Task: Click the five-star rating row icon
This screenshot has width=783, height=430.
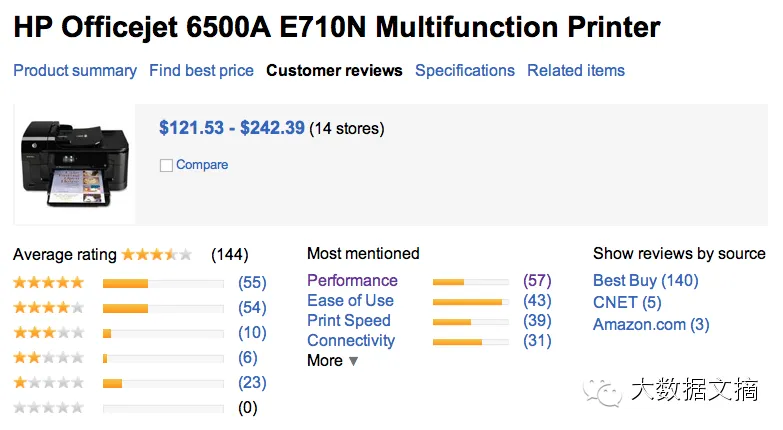Action: [x=48, y=283]
